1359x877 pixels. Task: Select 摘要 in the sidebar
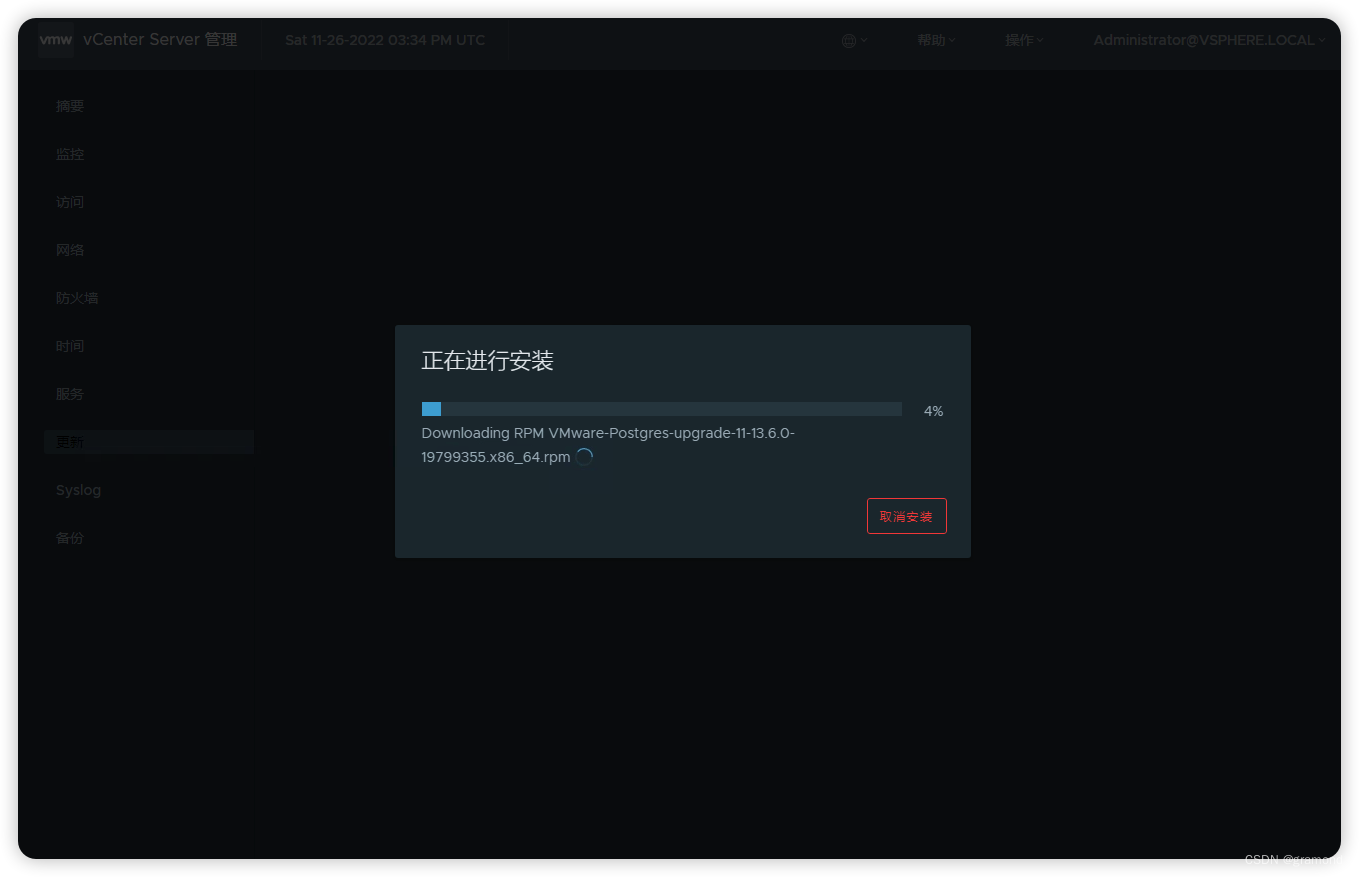click(70, 106)
